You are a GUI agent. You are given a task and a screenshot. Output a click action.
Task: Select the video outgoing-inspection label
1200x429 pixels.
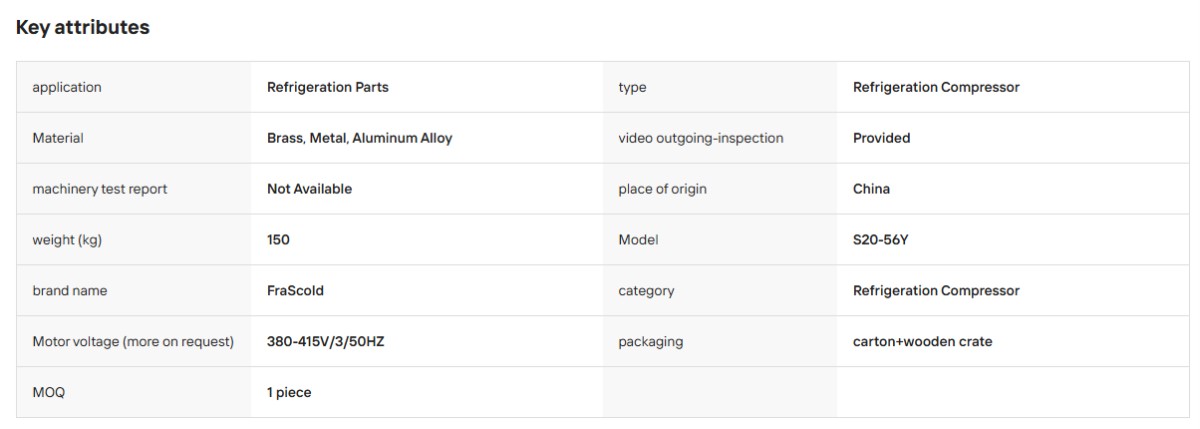[x=701, y=138]
